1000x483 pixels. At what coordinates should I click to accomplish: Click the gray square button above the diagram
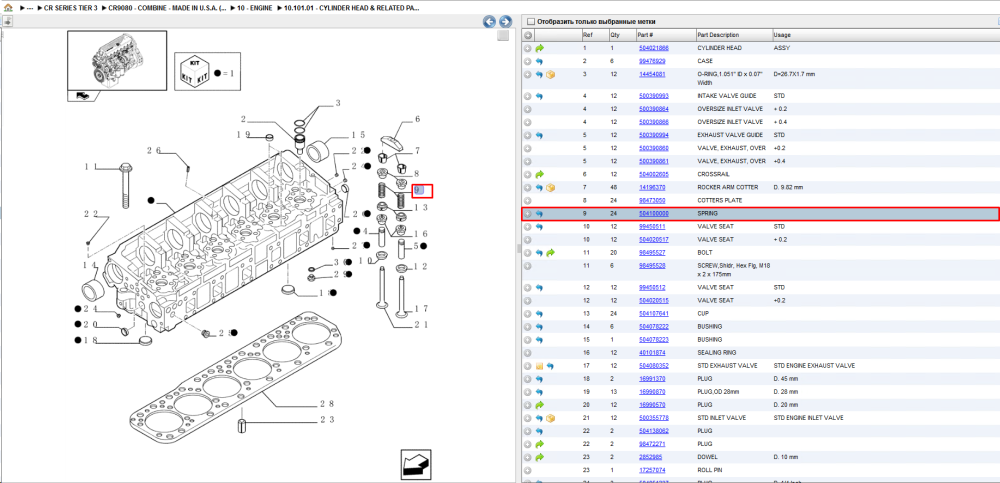[503, 36]
